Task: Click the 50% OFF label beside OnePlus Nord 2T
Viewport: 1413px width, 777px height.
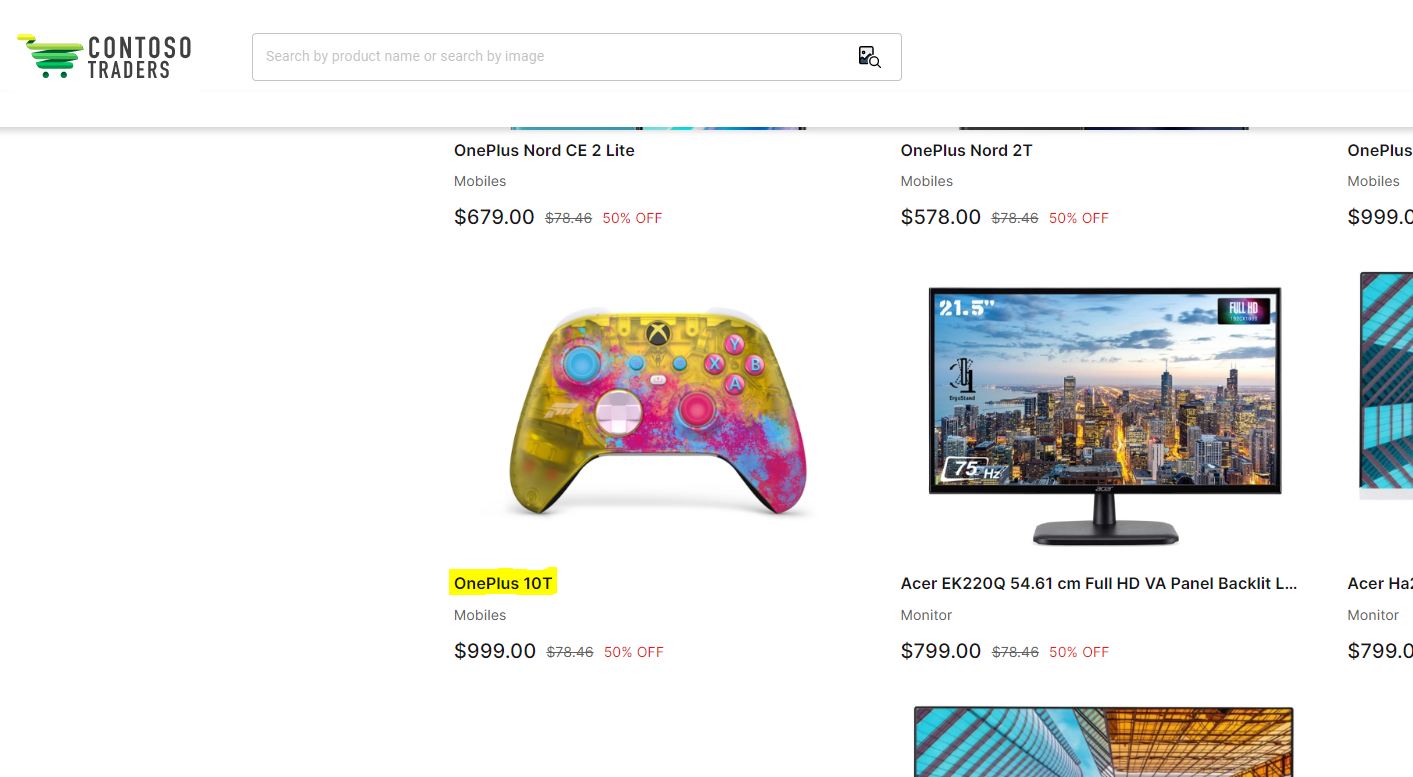Action: 1078,217
